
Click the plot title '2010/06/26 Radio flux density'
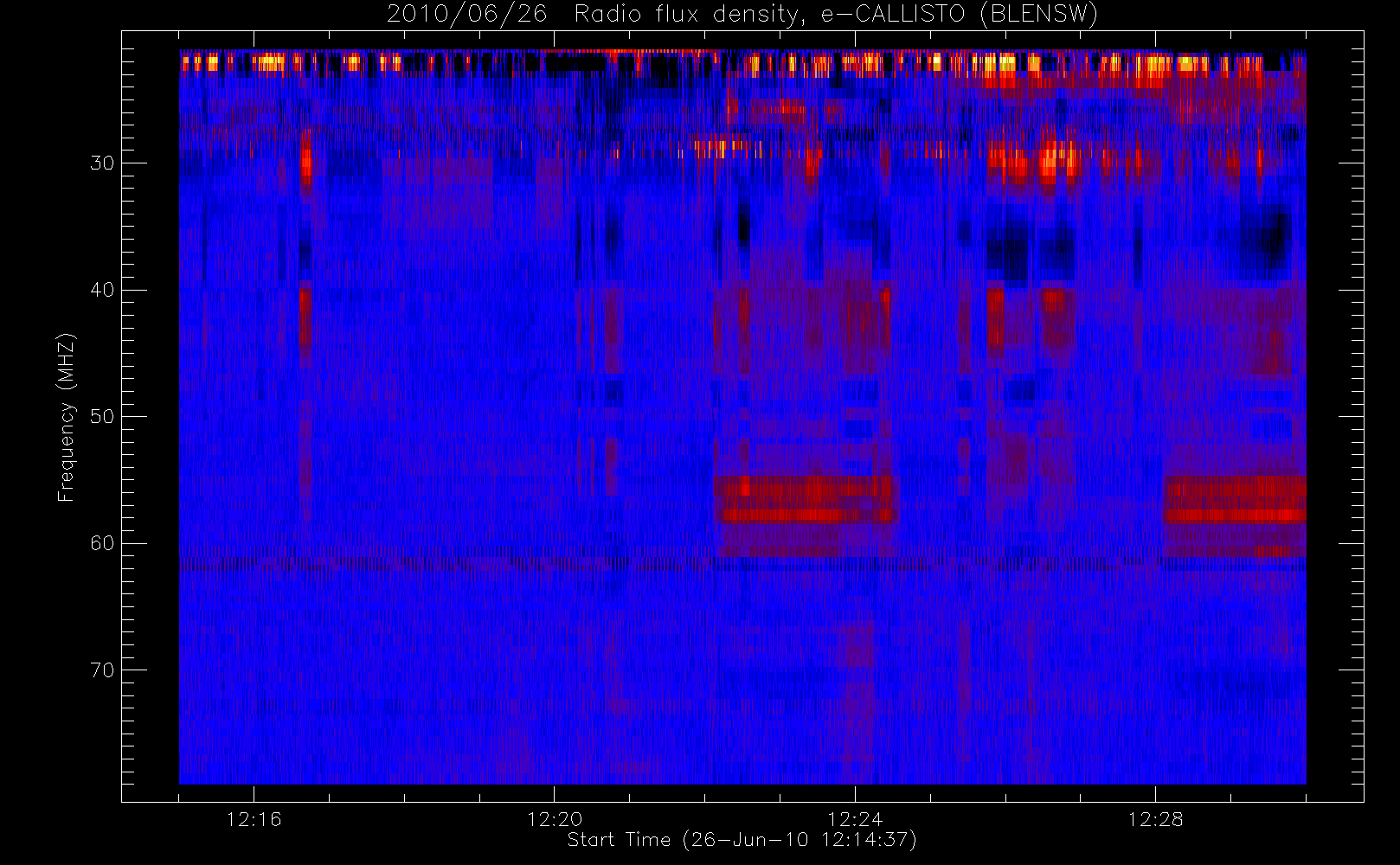(742, 15)
